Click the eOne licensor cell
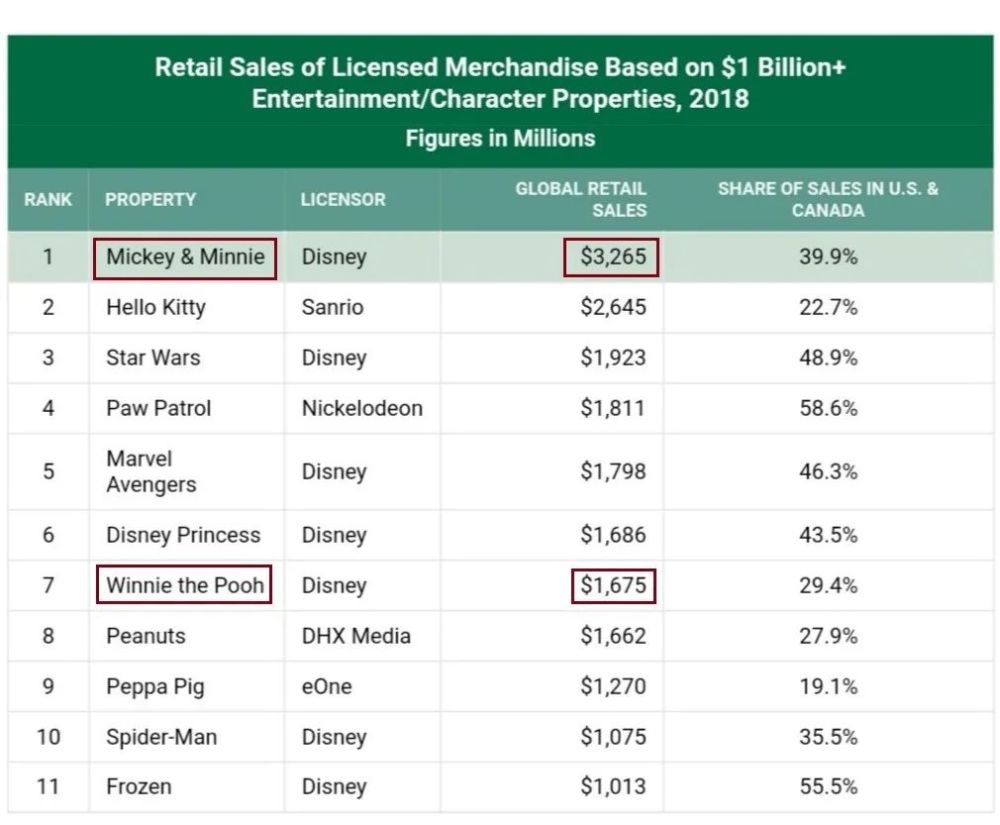 (x=326, y=687)
